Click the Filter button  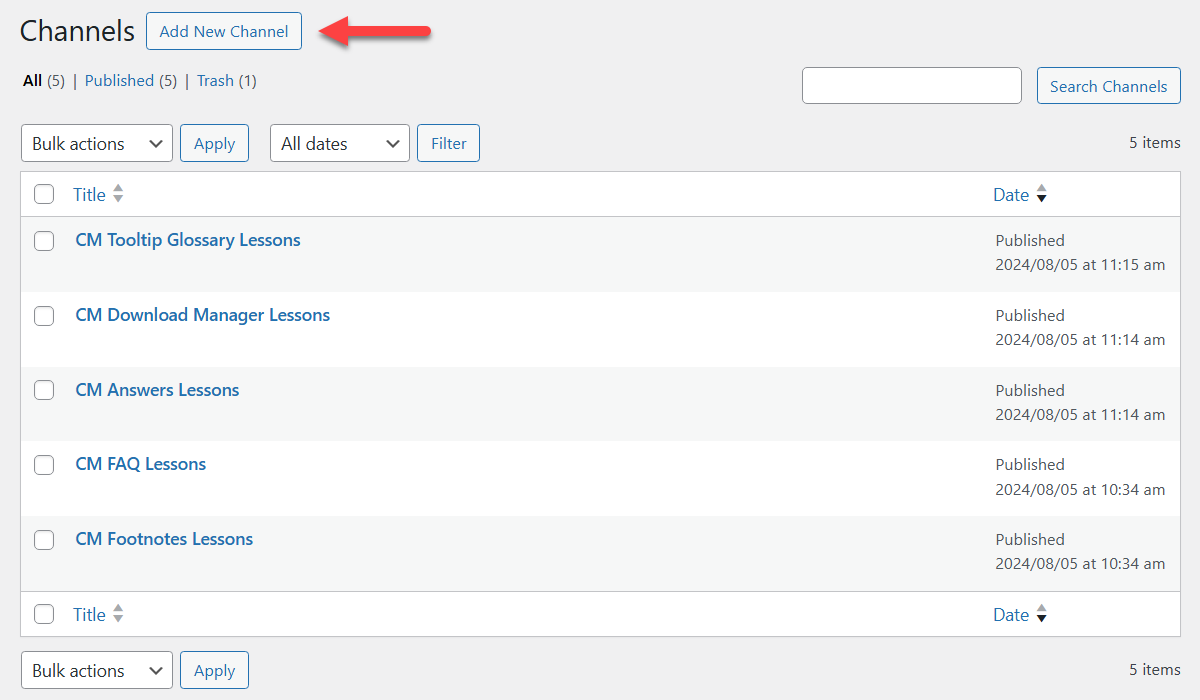click(x=448, y=143)
